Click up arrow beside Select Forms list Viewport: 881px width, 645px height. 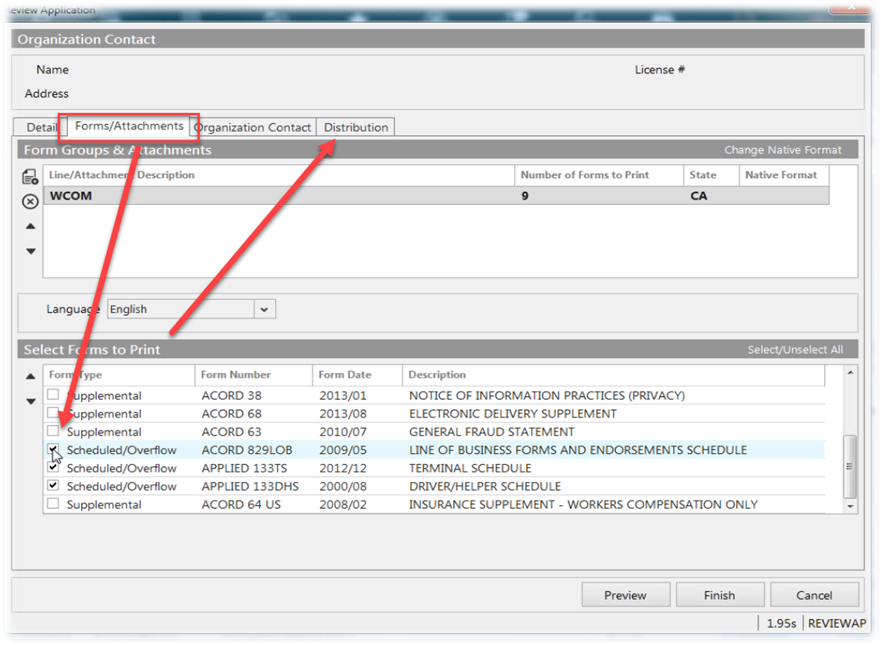pyautogui.click(x=30, y=376)
